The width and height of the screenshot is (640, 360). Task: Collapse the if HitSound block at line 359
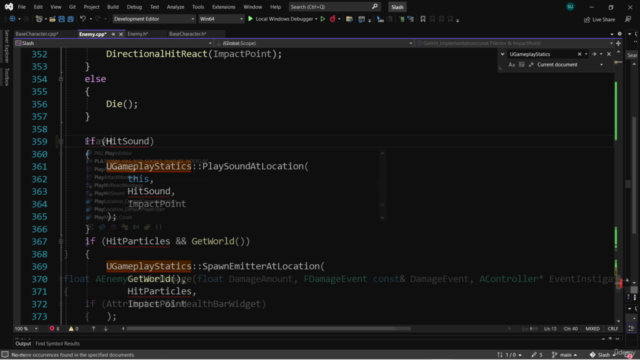click(x=61, y=141)
